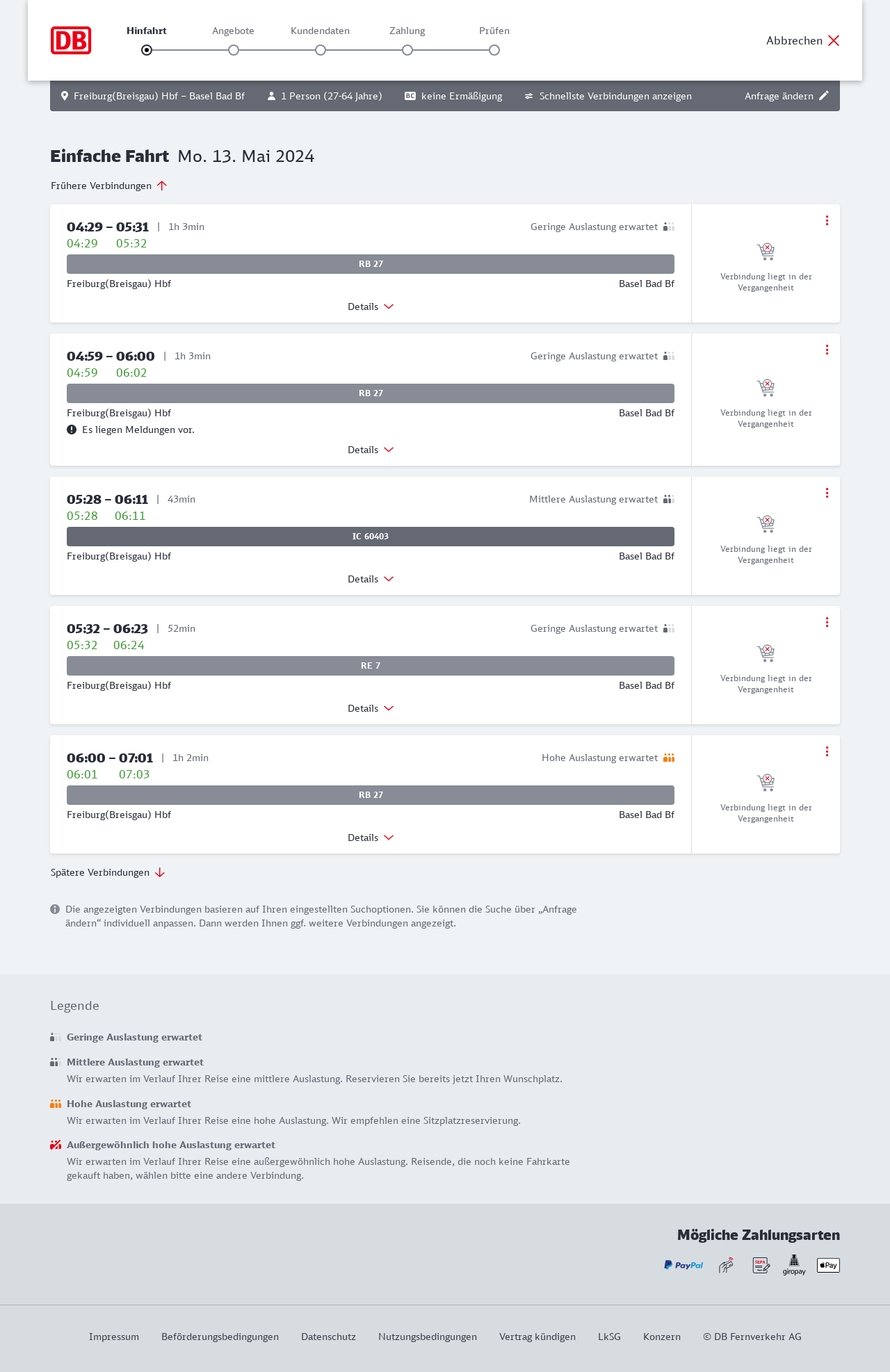Load earlier connections via Frühere Verbindungen

(x=109, y=186)
